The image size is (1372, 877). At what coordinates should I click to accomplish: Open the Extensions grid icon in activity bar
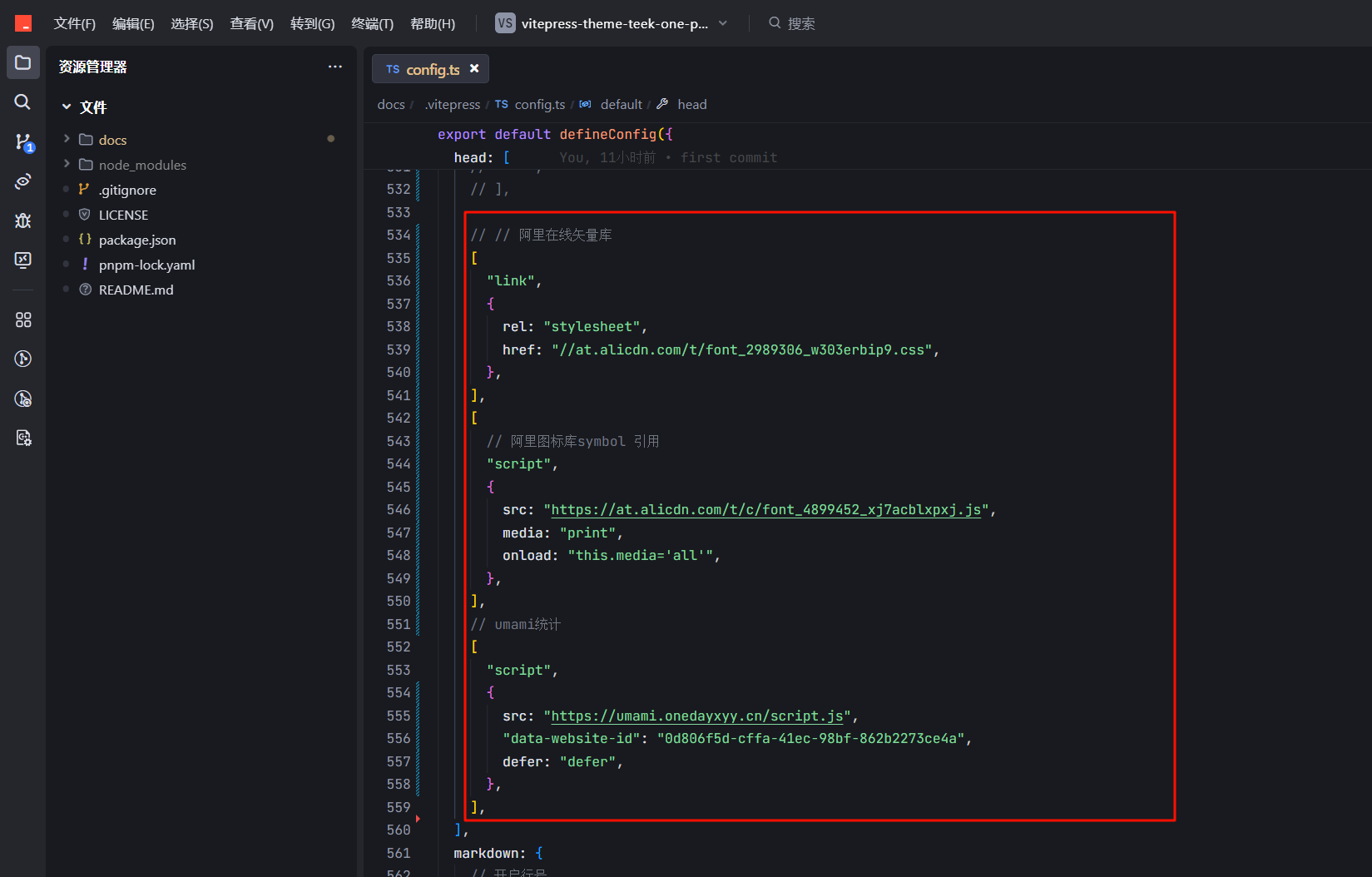[23, 320]
